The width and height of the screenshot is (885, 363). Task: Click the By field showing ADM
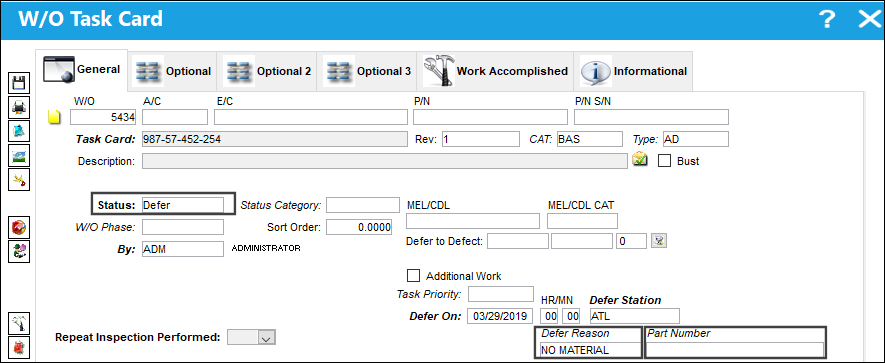point(182,249)
